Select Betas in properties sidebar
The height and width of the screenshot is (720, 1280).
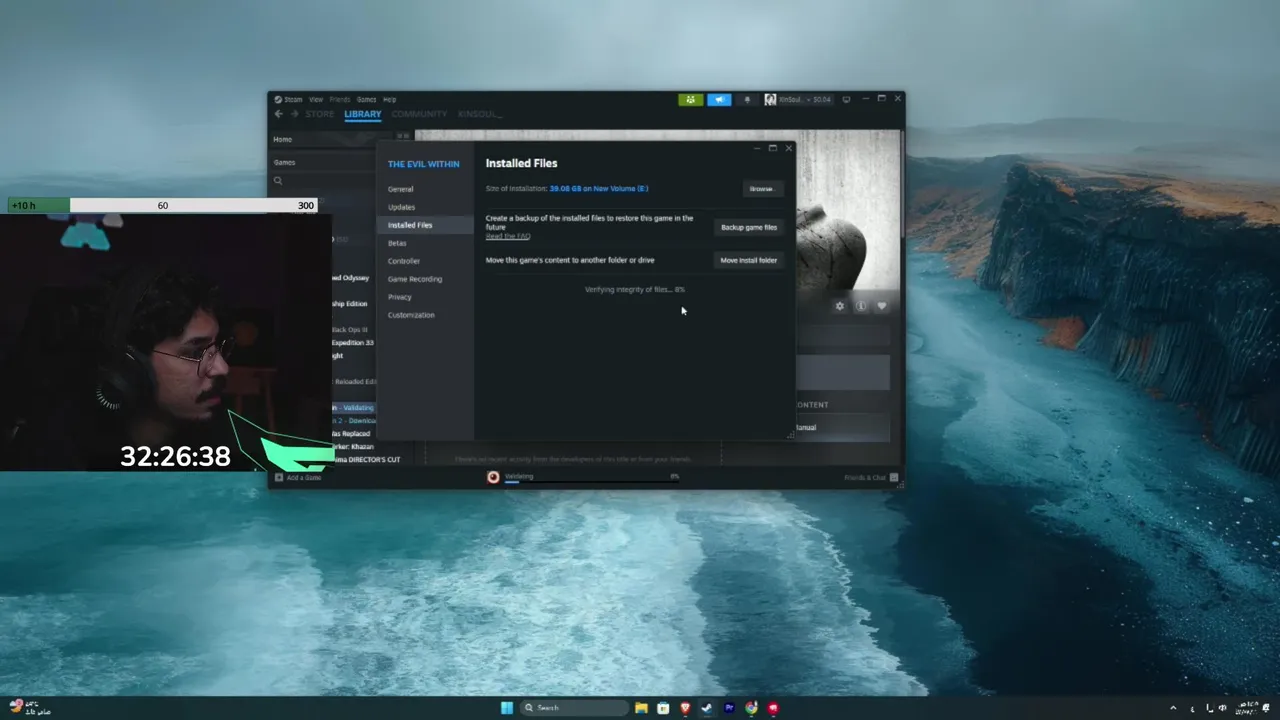[397, 243]
